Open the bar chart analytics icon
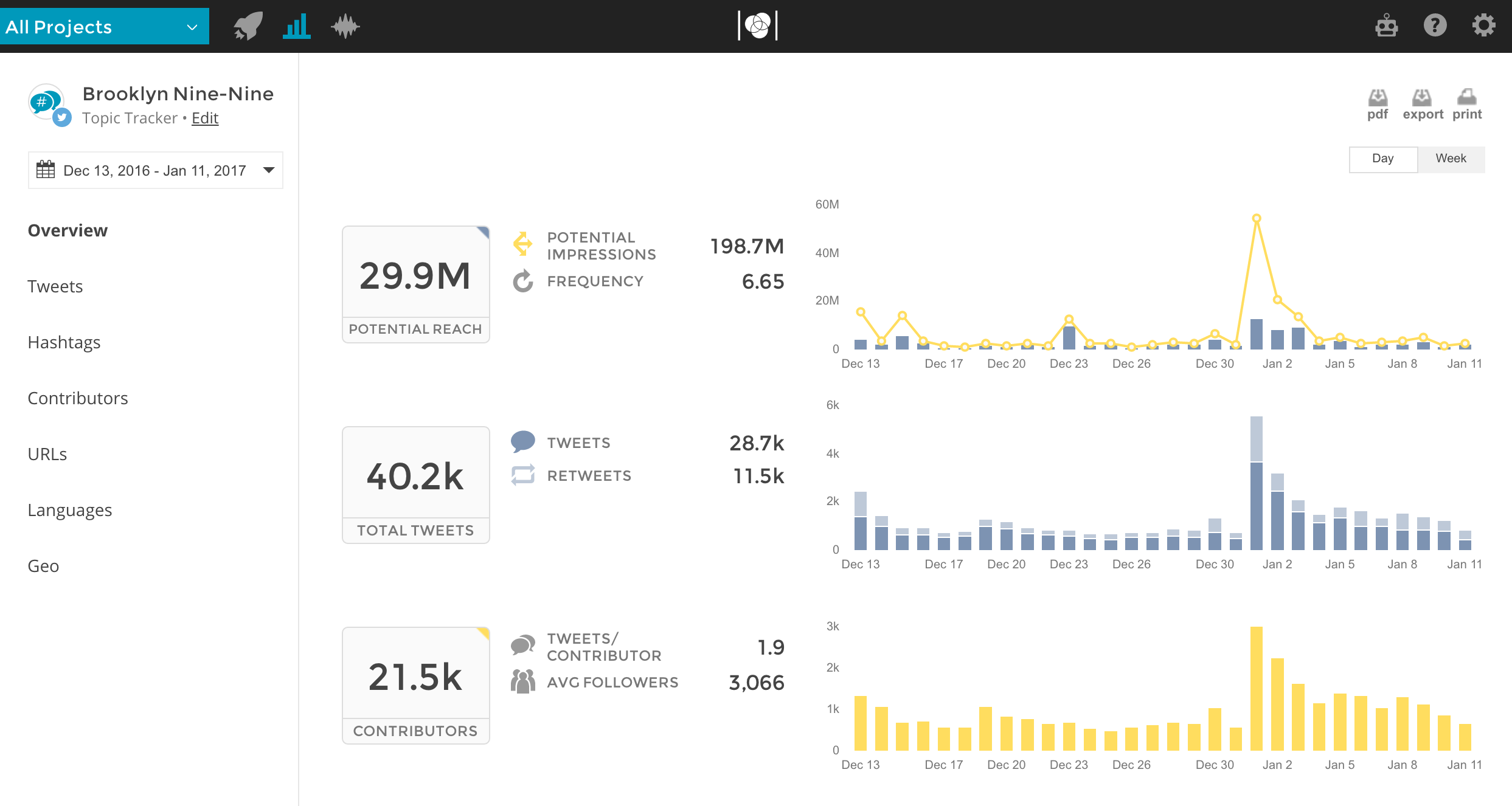The width and height of the screenshot is (1512, 806). [296, 26]
